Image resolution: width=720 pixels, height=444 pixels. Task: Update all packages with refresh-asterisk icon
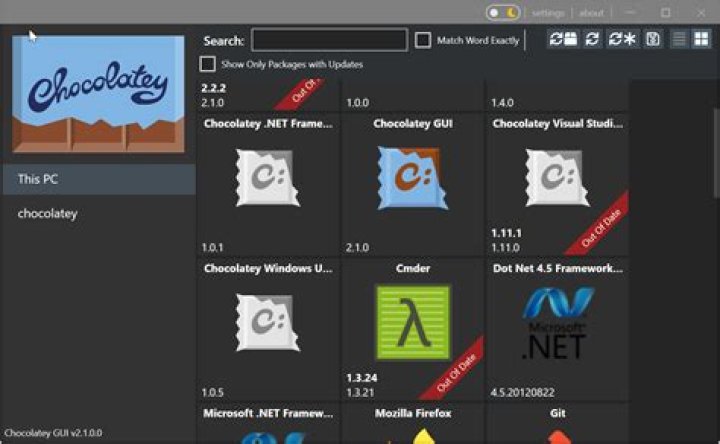point(622,39)
